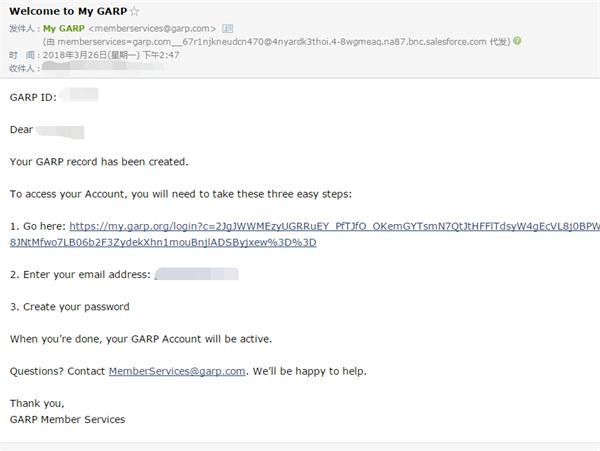The height and width of the screenshot is (451, 600).
Task: Click the line Your GARP record has been created
Action: pos(98,161)
